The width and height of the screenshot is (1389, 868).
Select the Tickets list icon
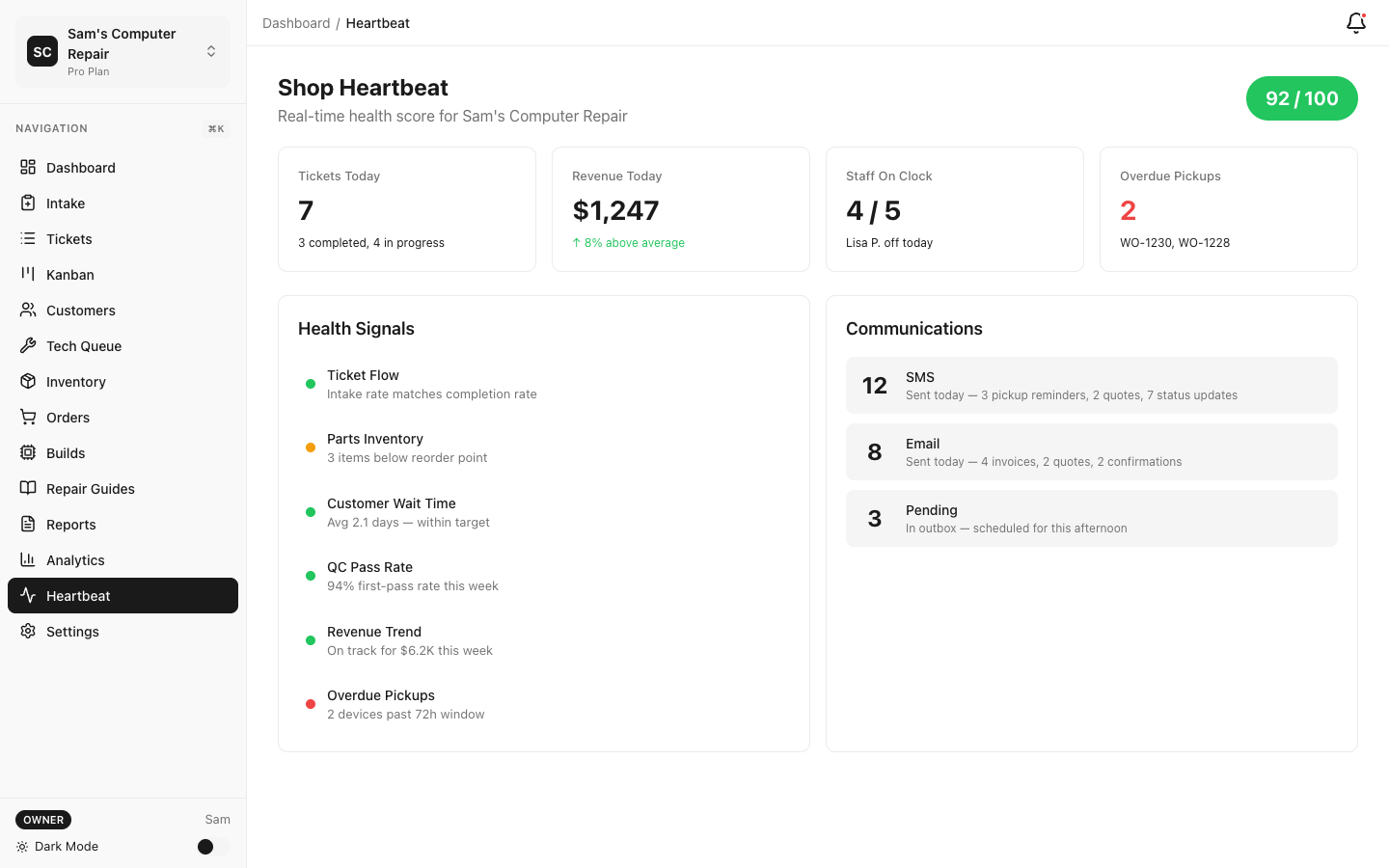pyautogui.click(x=29, y=238)
